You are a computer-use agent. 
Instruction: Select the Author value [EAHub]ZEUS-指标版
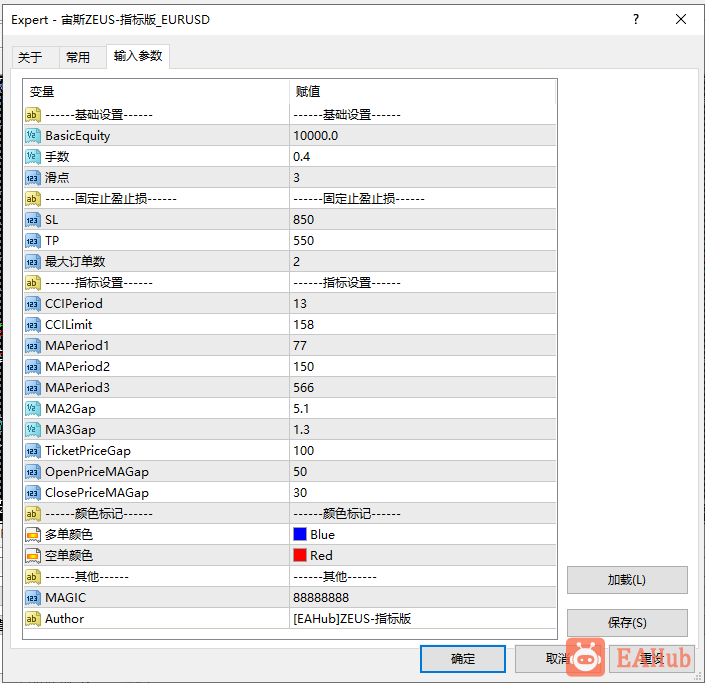pyautogui.click(x=352, y=619)
